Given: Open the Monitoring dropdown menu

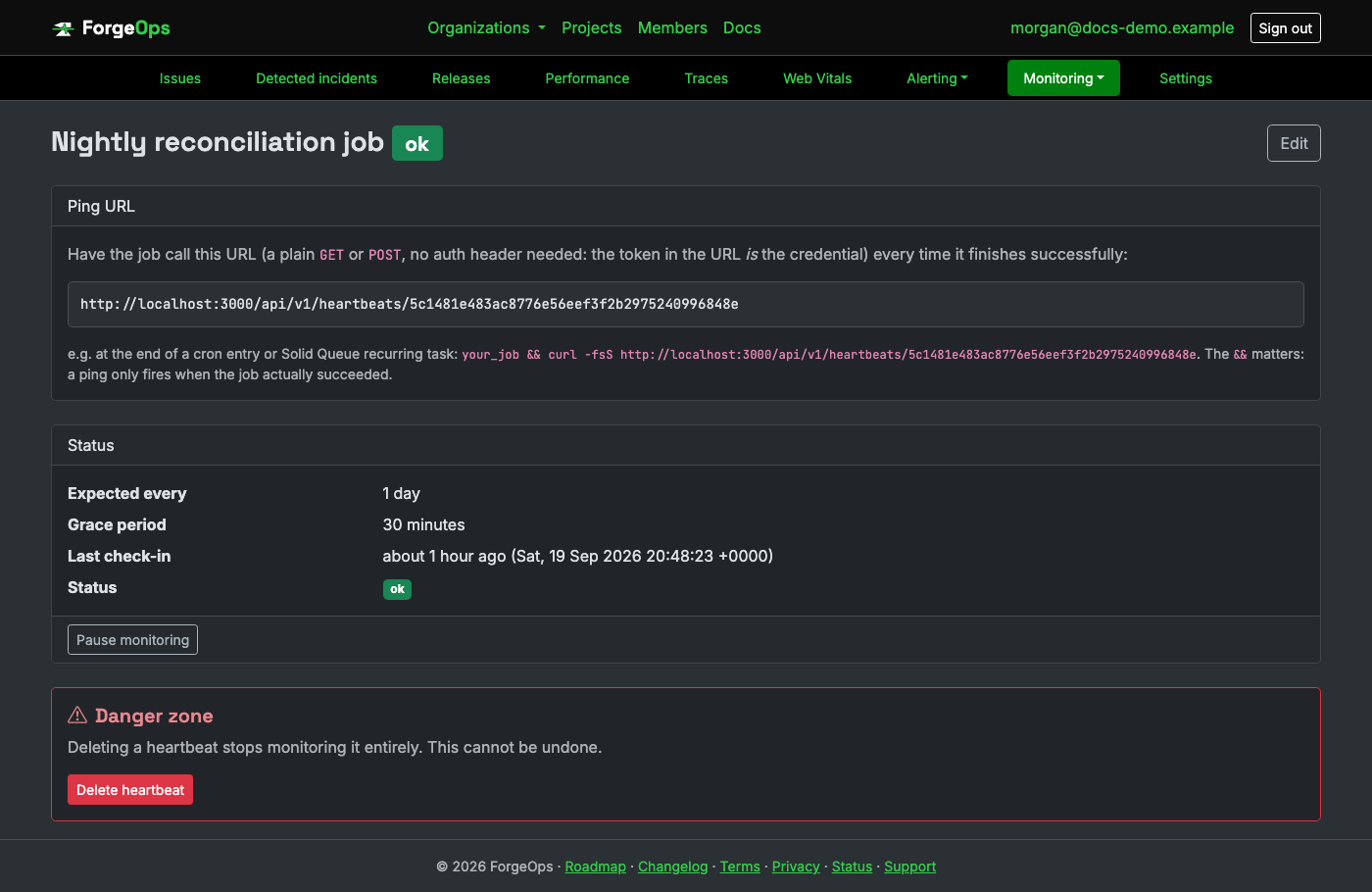Looking at the screenshot, I should (1063, 78).
